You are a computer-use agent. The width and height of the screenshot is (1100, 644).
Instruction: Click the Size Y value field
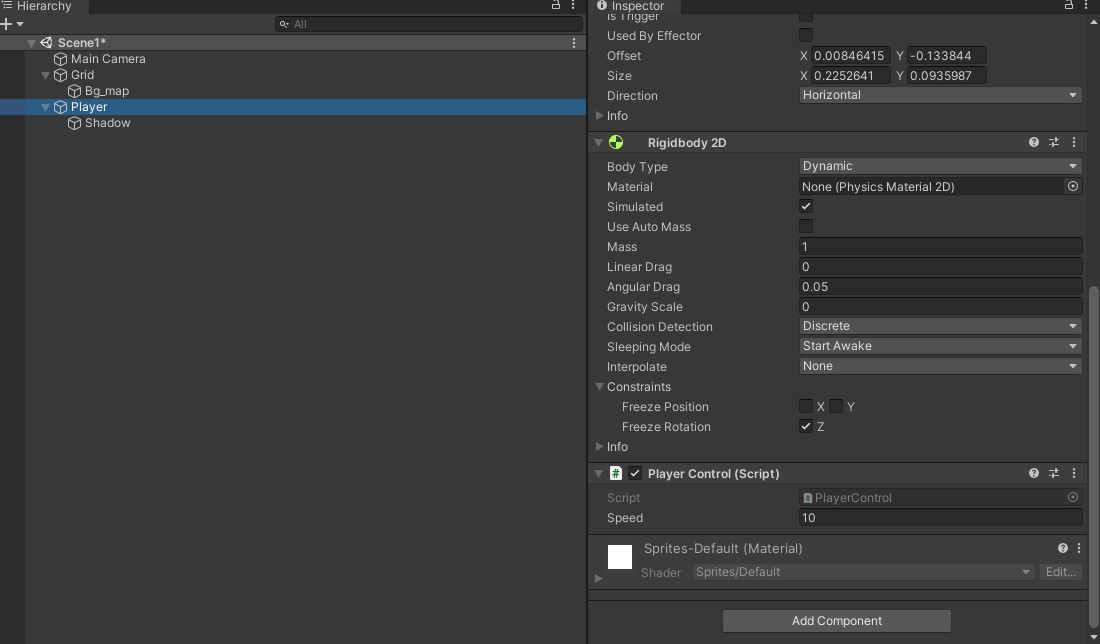coord(946,76)
